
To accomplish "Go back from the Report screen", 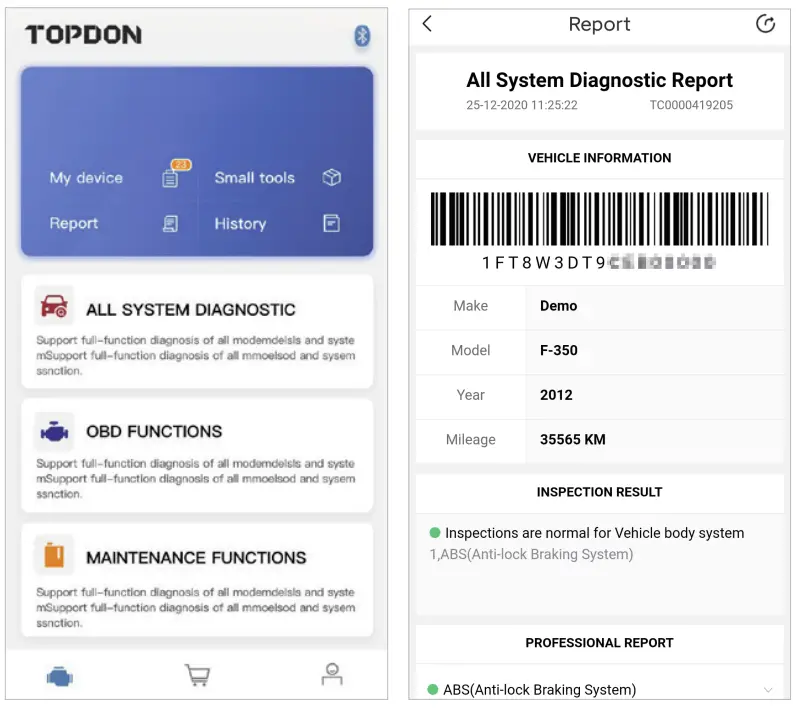I will tap(427, 23).
